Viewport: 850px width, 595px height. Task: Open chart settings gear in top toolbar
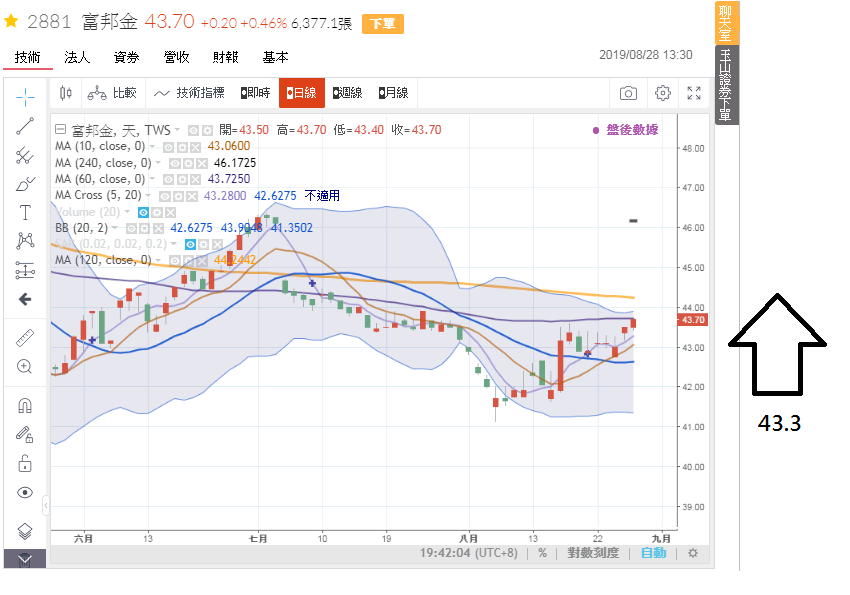(x=662, y=93)
